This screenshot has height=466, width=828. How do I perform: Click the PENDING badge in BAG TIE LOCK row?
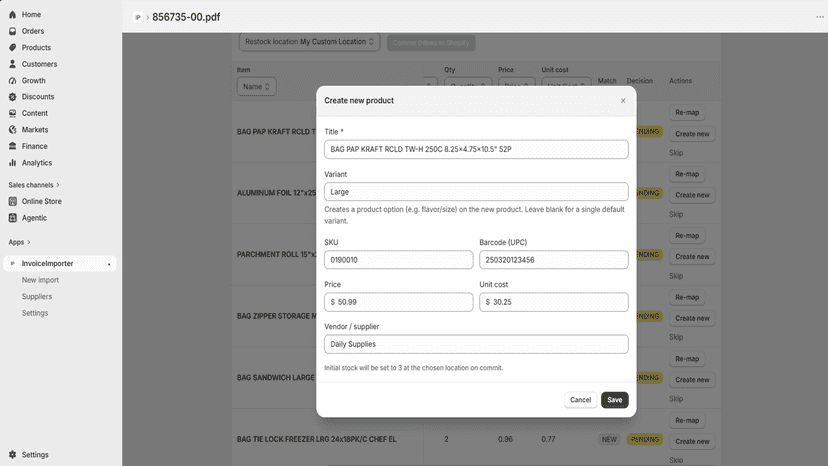pyautogui.click(x=645, y=439)
